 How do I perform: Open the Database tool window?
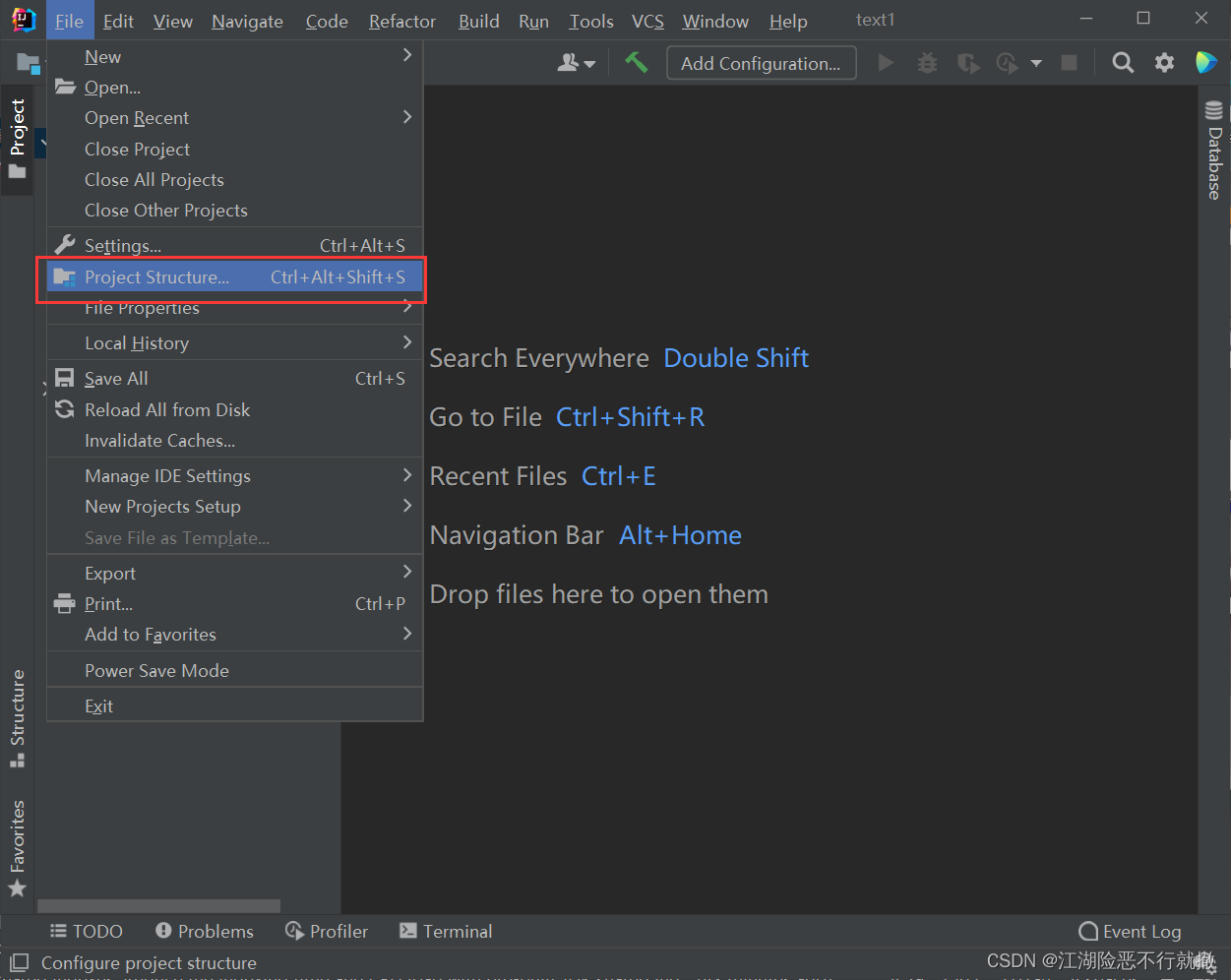click(x=1213, y=150)
